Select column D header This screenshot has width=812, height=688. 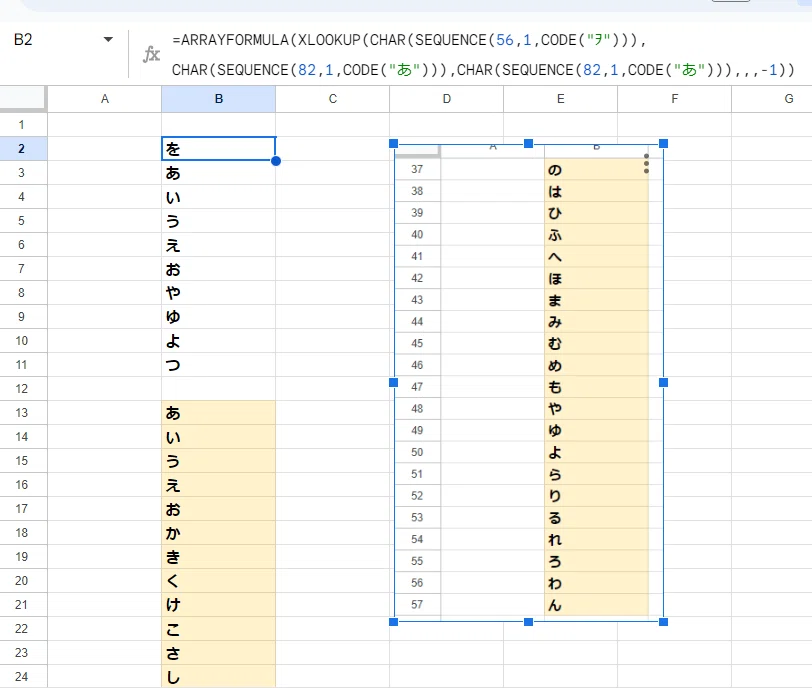point(446,99)
